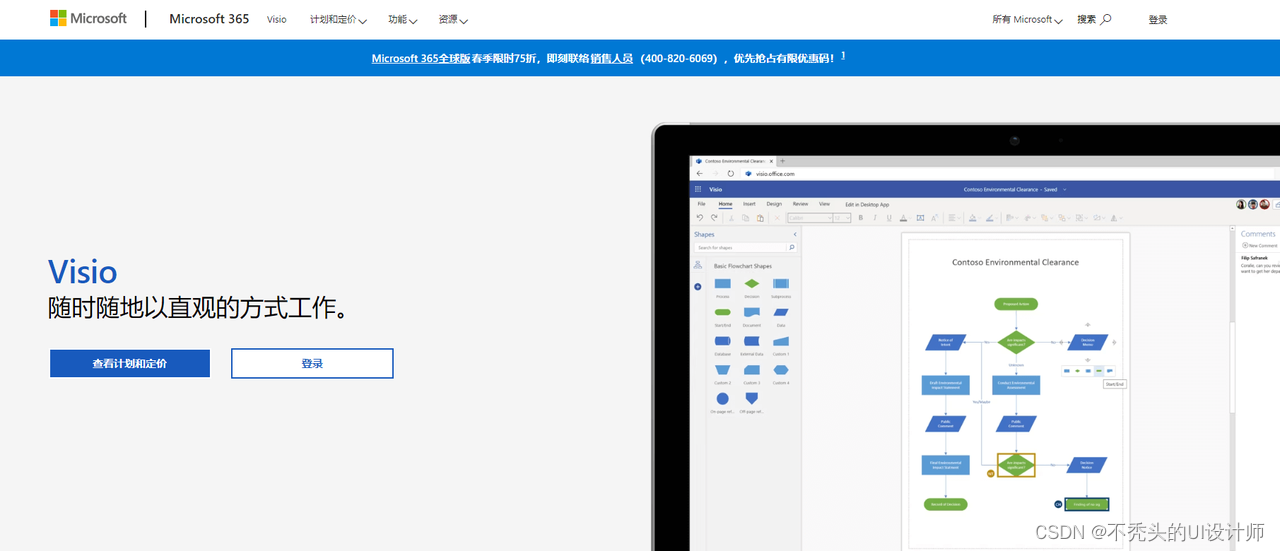Select the Custom 4 hexagon shape

(781, 370)
